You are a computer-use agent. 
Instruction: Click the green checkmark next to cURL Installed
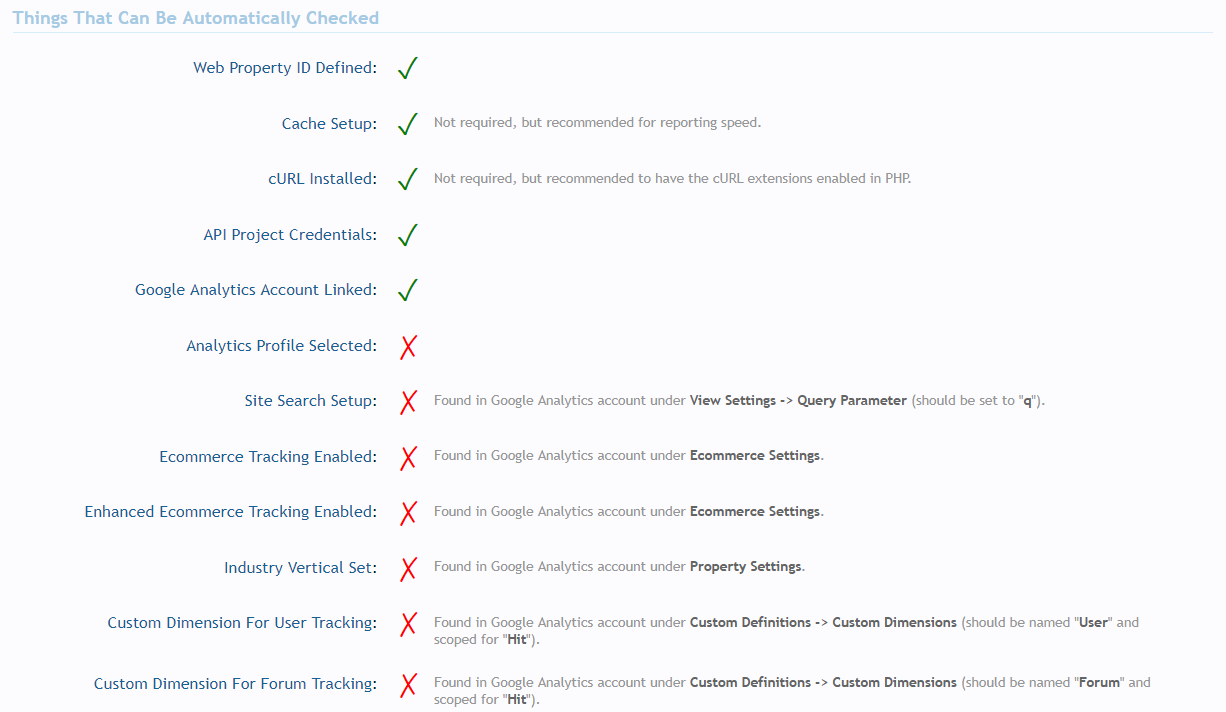(x=407, y=180)
